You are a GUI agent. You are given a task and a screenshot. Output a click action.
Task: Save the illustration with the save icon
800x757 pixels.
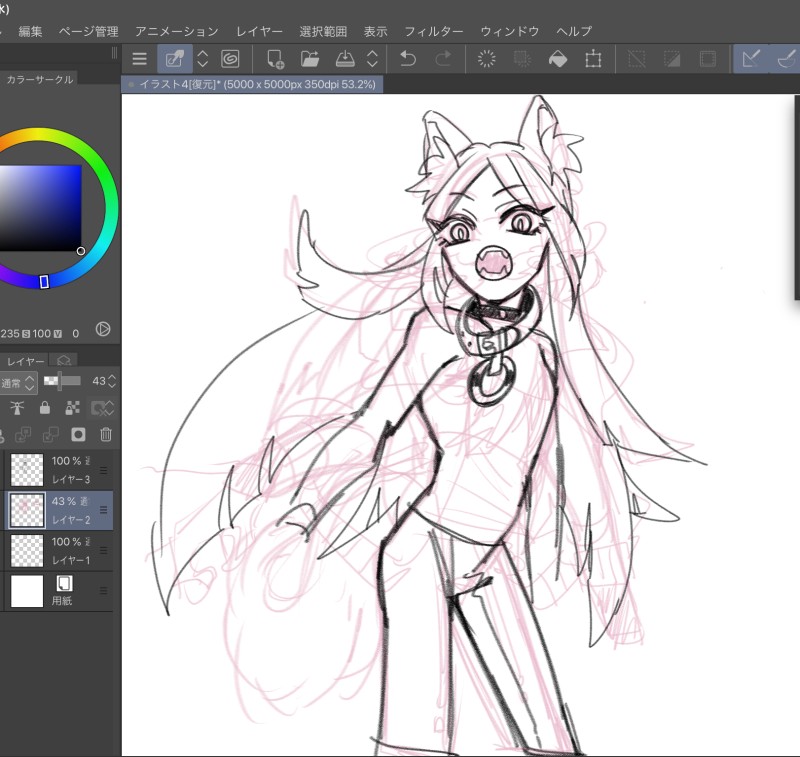point(345,59)
